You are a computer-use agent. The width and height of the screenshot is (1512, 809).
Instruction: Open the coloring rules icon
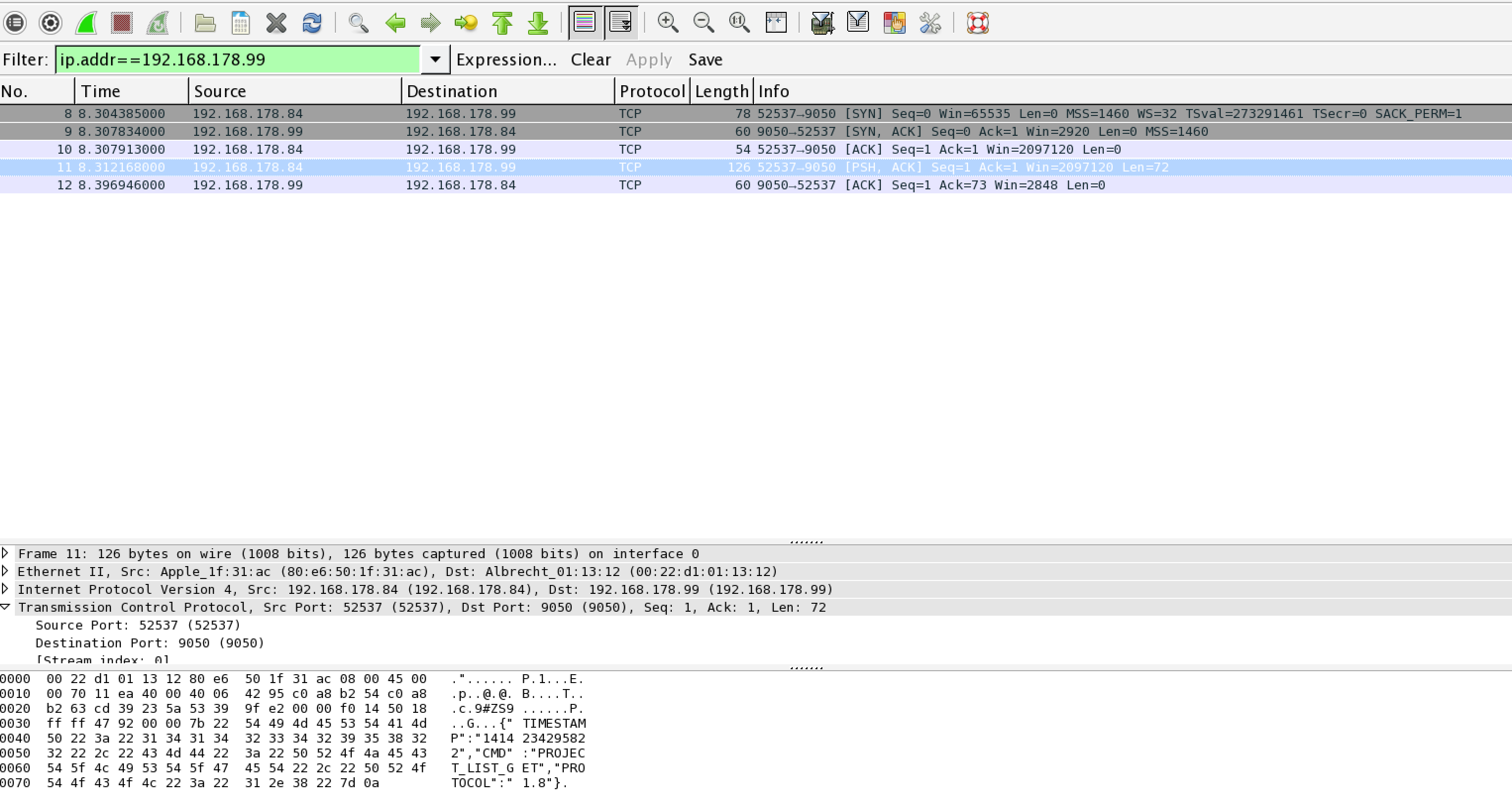pos(894,23)
